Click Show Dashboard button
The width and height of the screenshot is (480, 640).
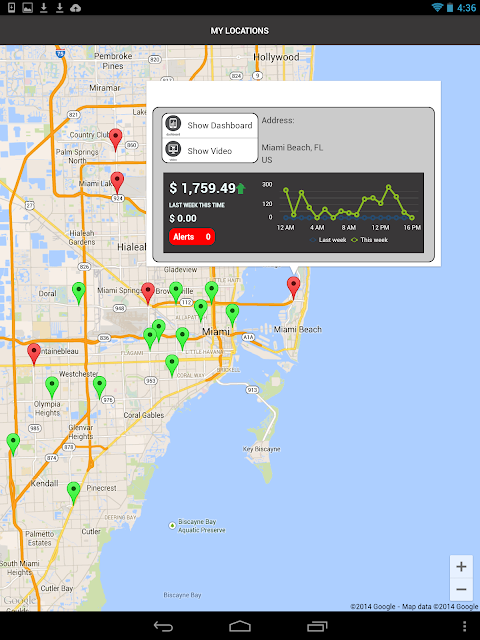210,125
